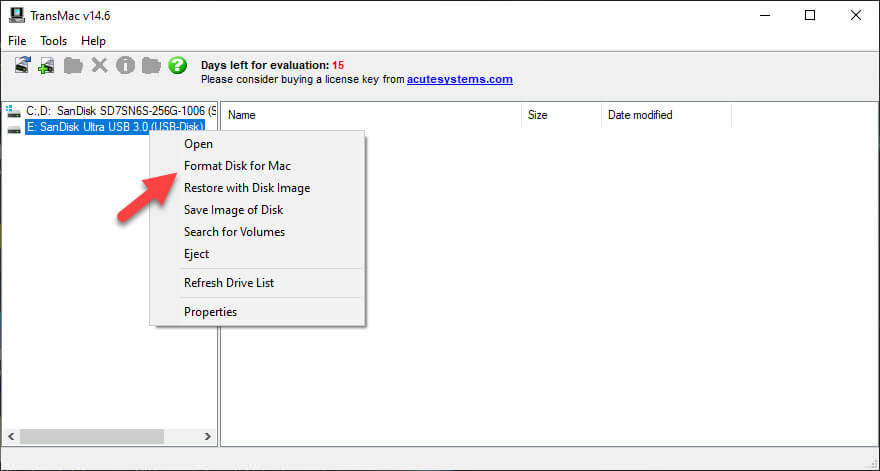Select the C:,D: SanDisk SD7SN6S drive
Viewport: 880px width, 471px height.
pos(114,110)
